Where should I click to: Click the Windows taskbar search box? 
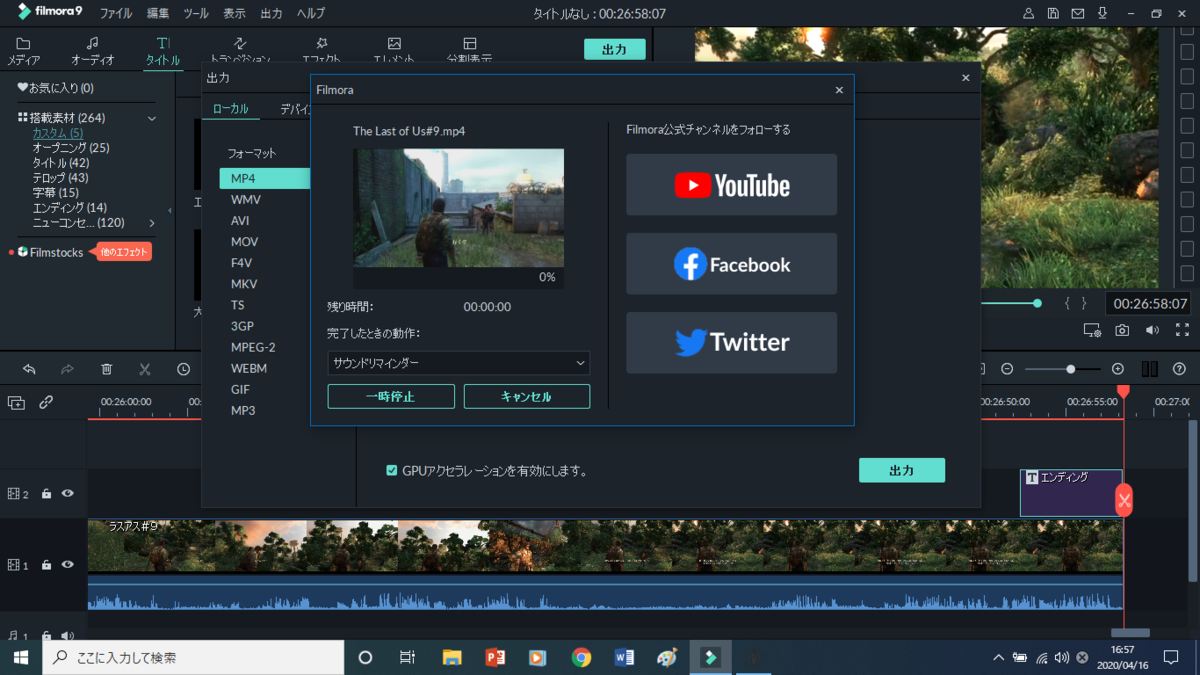pos(193,657)
